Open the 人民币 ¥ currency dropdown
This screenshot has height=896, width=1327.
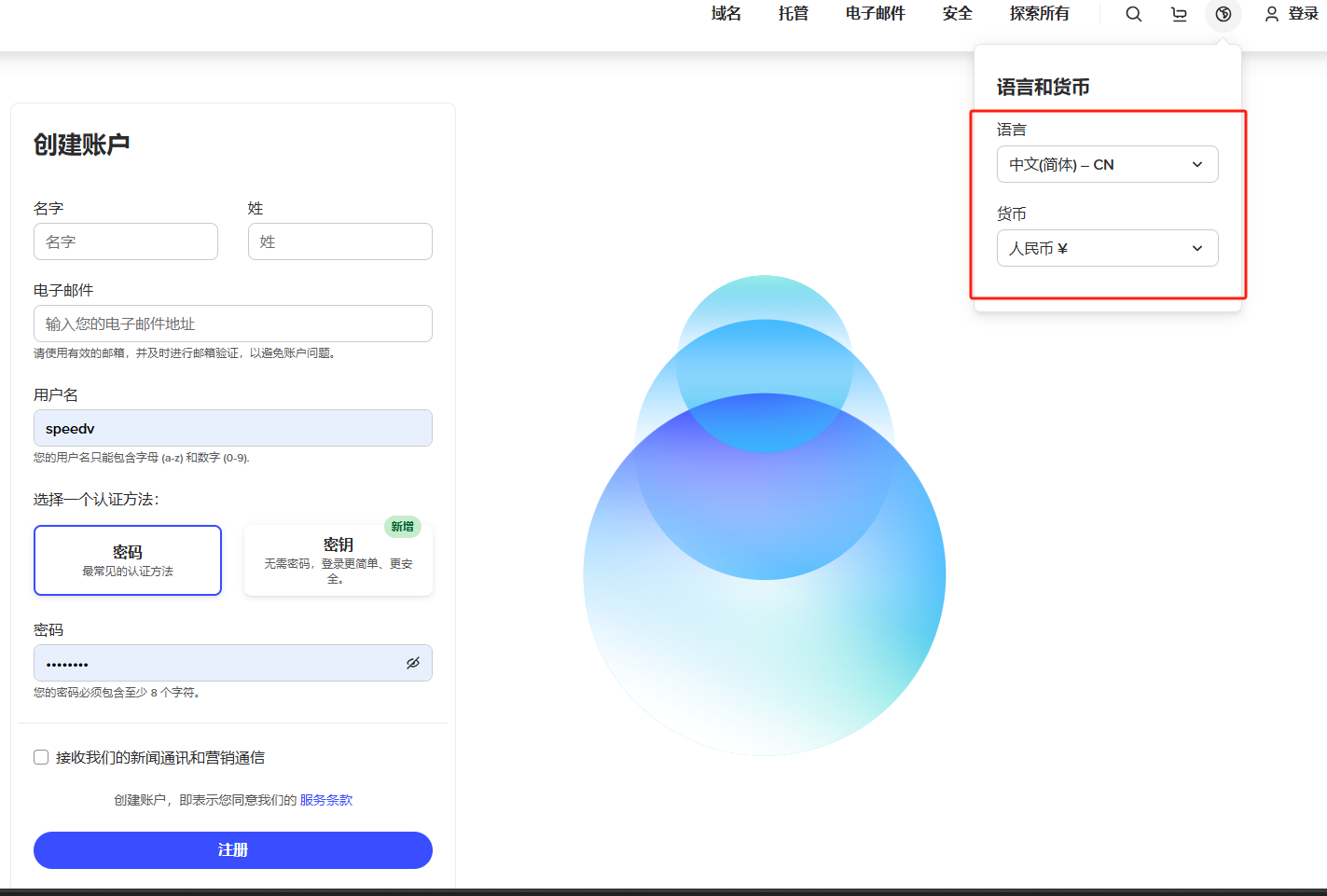(1107, 248)
